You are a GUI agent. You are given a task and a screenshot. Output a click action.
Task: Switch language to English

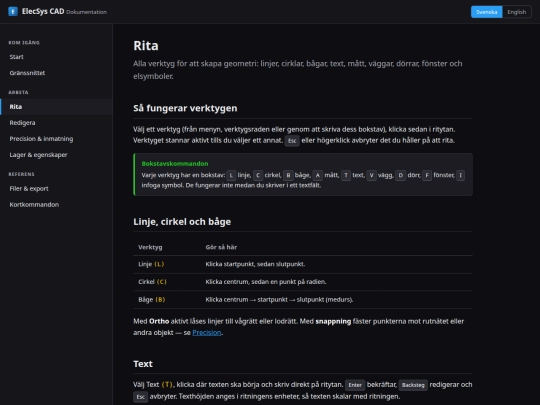(x=517, y=12)
